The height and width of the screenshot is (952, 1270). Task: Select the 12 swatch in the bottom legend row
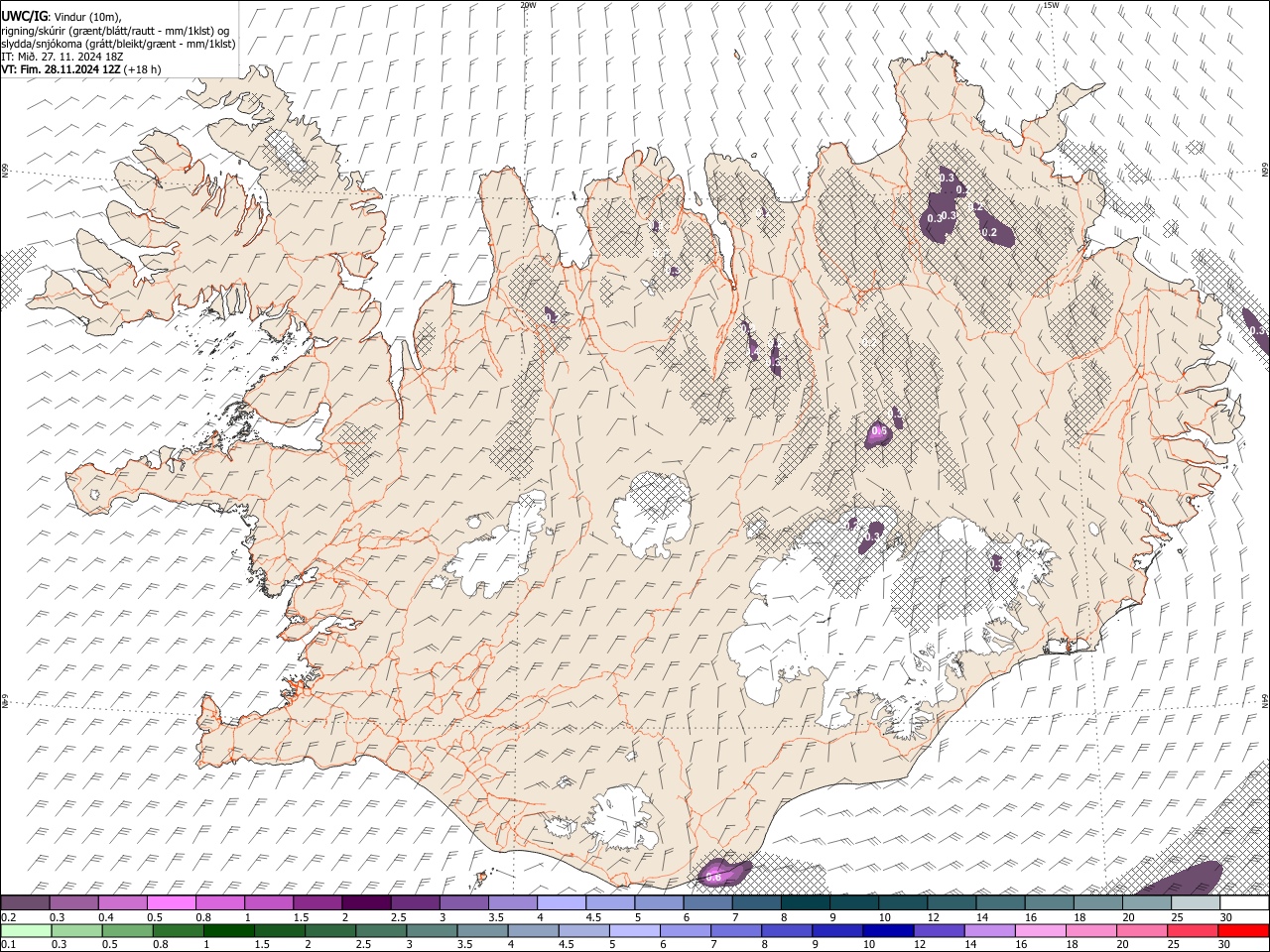pyautogui.click(x=937, y=930)
